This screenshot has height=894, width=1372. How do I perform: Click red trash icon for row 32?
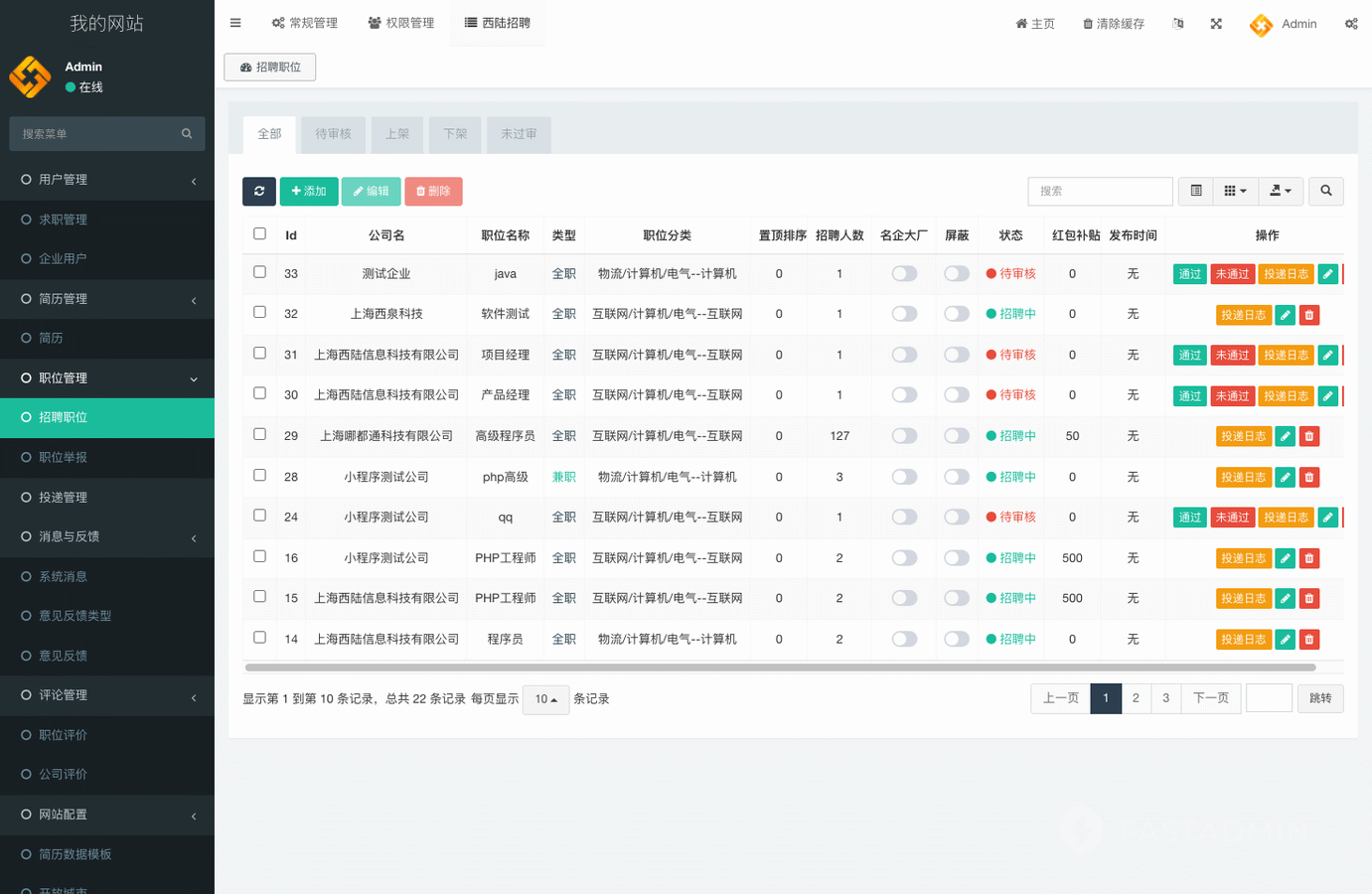1309,315
